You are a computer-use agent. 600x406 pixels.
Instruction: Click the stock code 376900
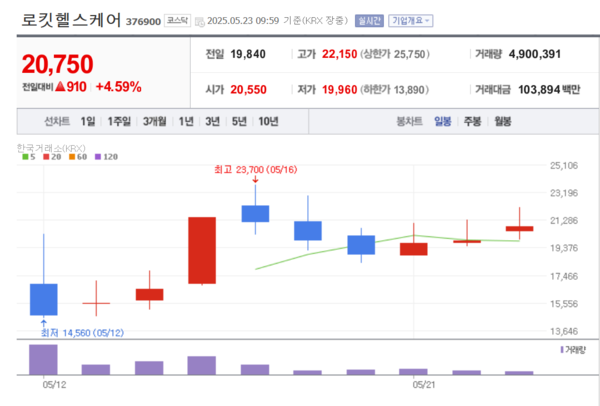[x=143, y=22]
